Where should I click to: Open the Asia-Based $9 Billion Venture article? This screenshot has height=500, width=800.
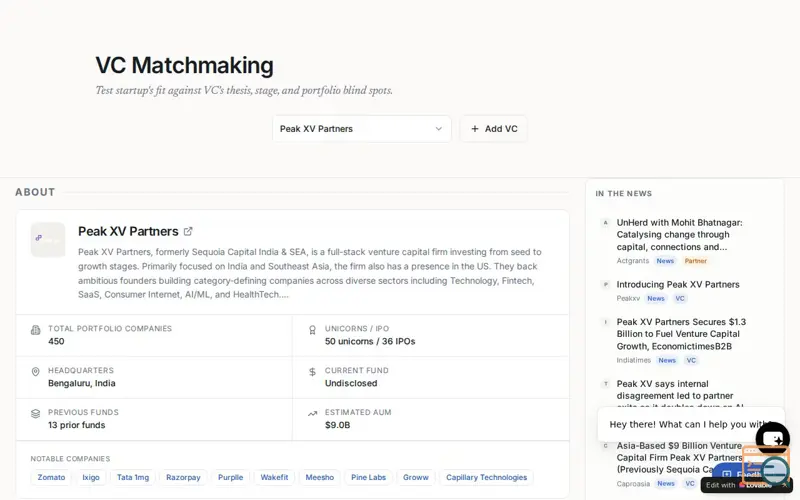679,458
